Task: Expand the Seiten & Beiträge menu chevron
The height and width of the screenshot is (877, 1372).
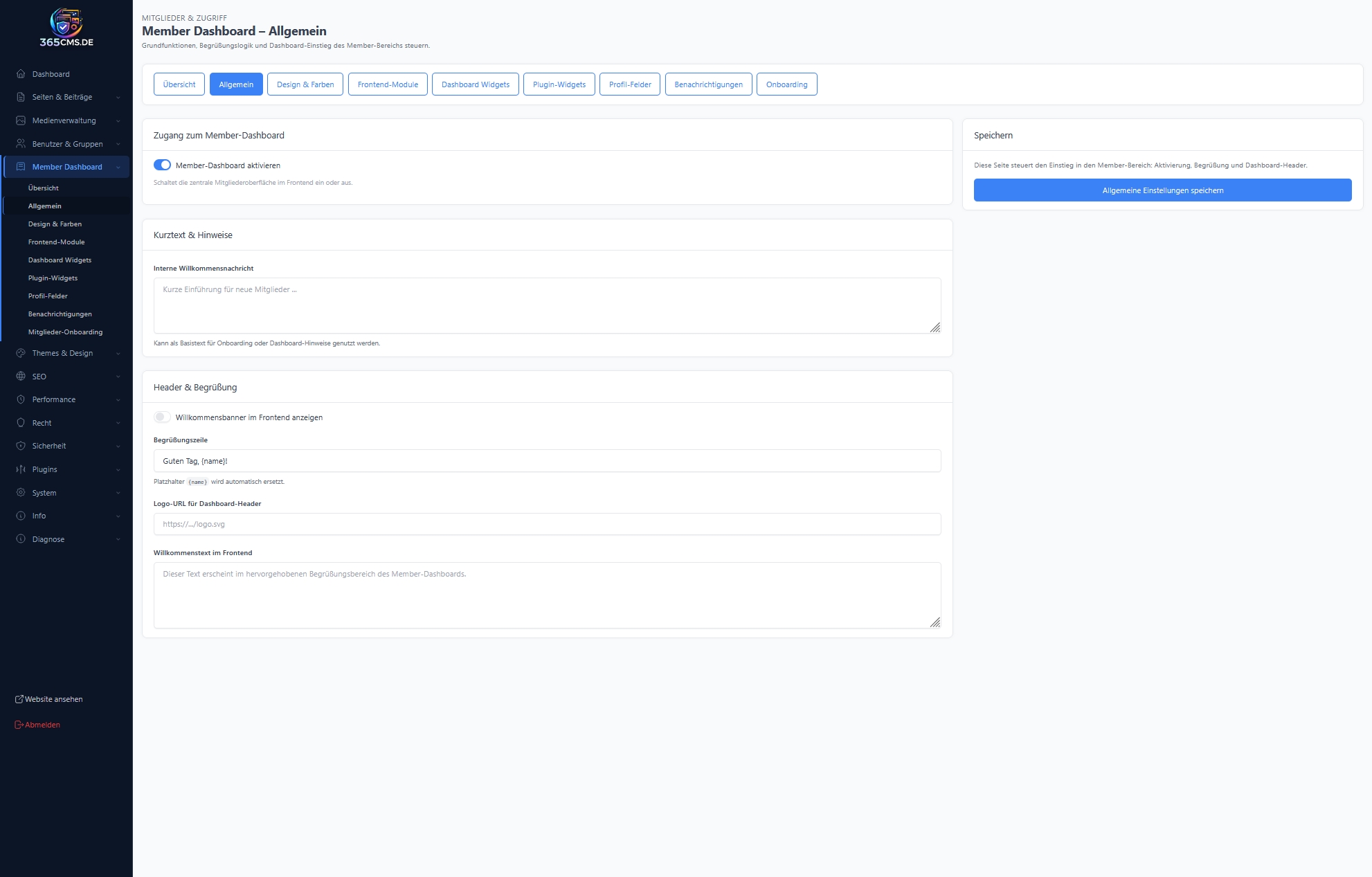Action: (x=118, y=98)
